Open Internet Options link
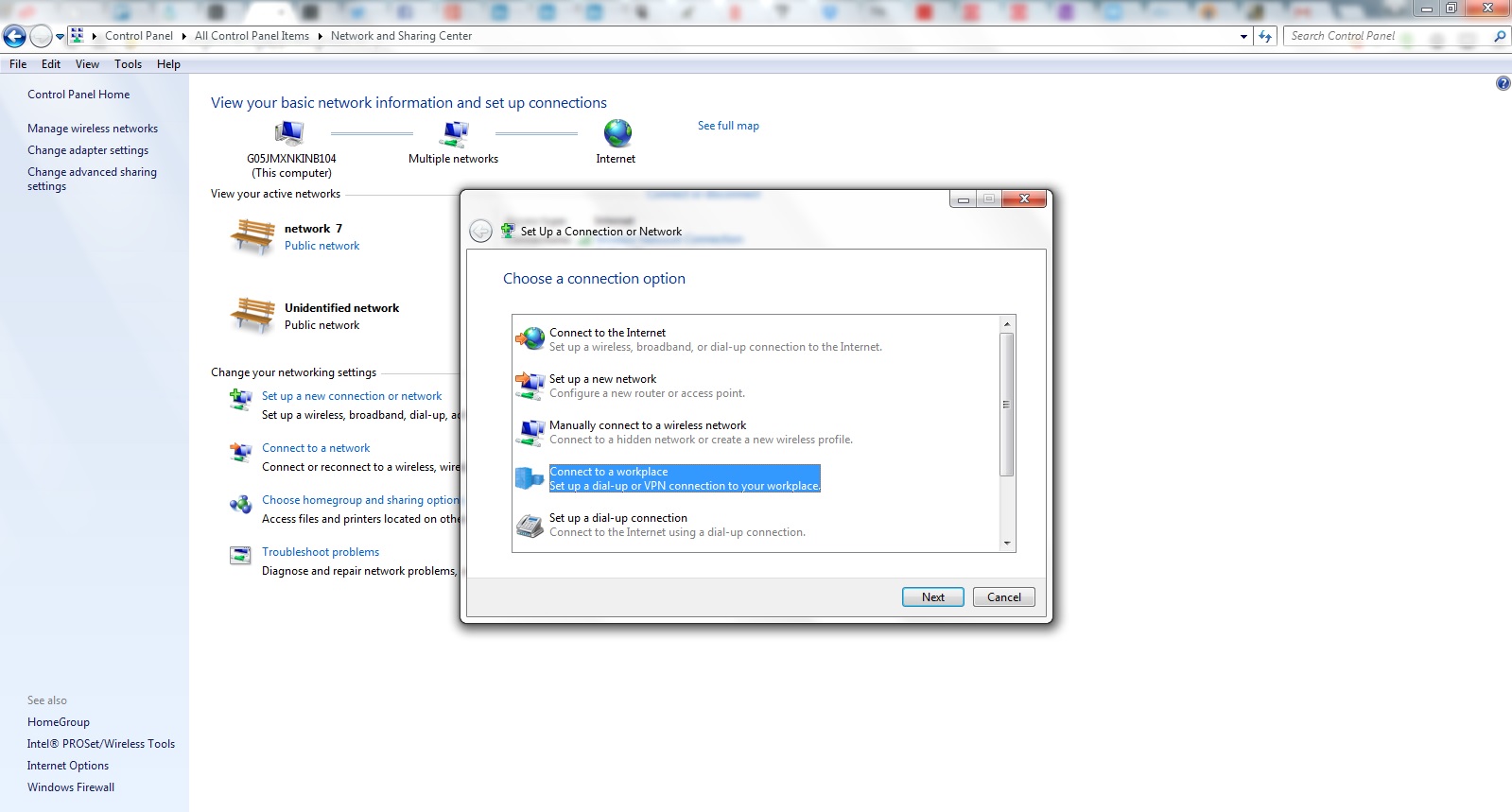 [68, 766]
